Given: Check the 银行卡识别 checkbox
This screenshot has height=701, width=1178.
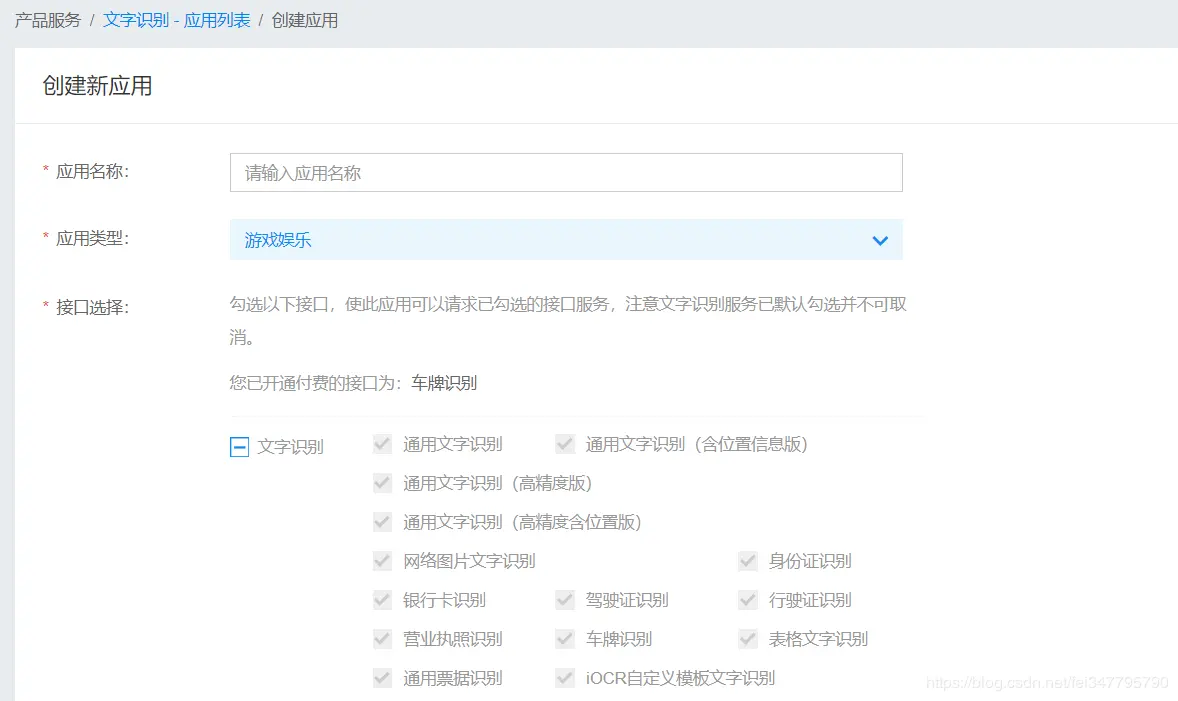Looking at the screenshot, I should point(381,600).
